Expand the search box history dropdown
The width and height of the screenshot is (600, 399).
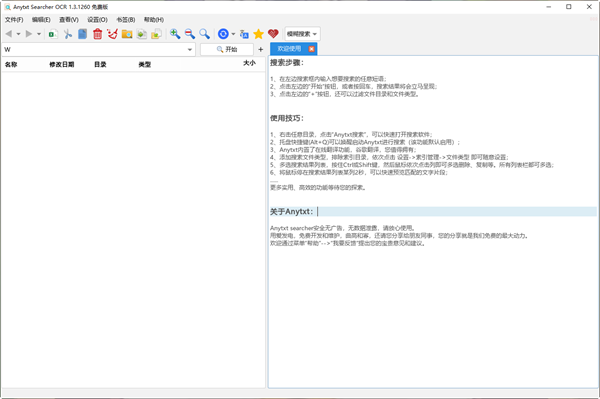[190, 49]
